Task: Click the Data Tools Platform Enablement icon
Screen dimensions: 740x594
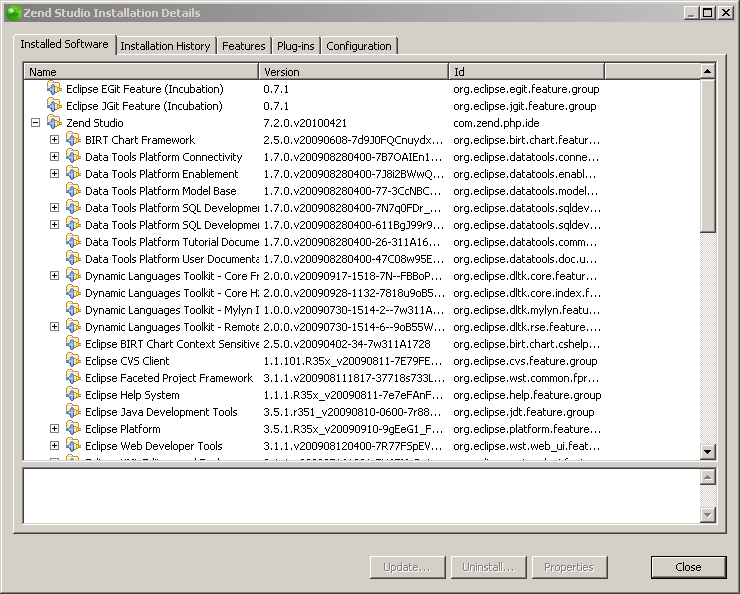Action: click(x=73, y=174)
